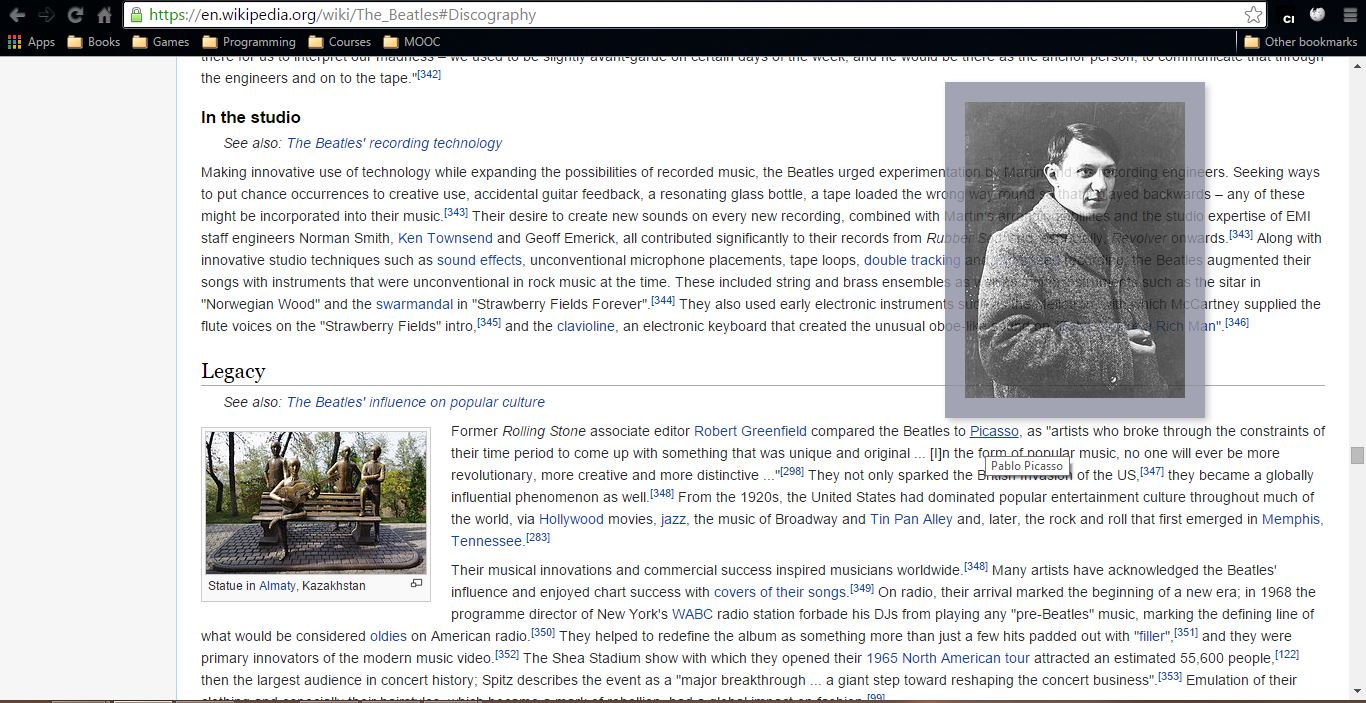This screenshot has height=703, width=1366.
Task: Jump to citation [122]
Action: (1287, 654)
